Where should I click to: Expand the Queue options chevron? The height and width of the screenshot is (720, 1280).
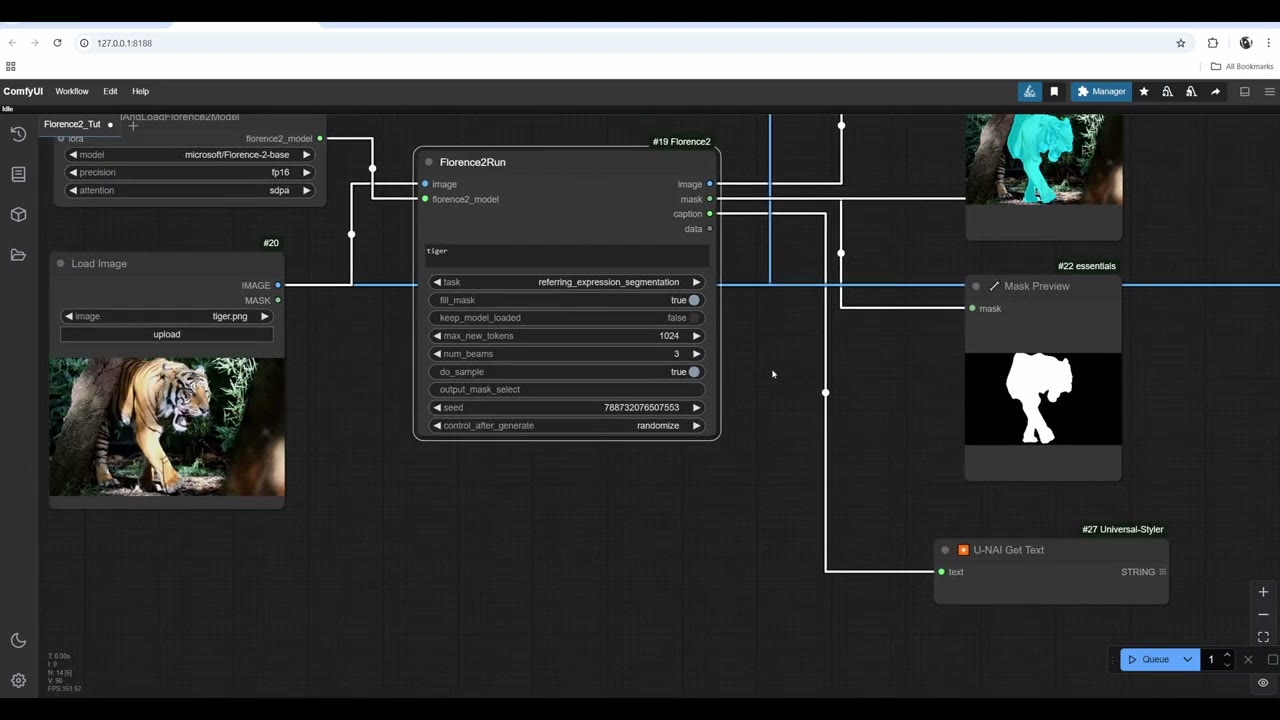click(1187, 659)
